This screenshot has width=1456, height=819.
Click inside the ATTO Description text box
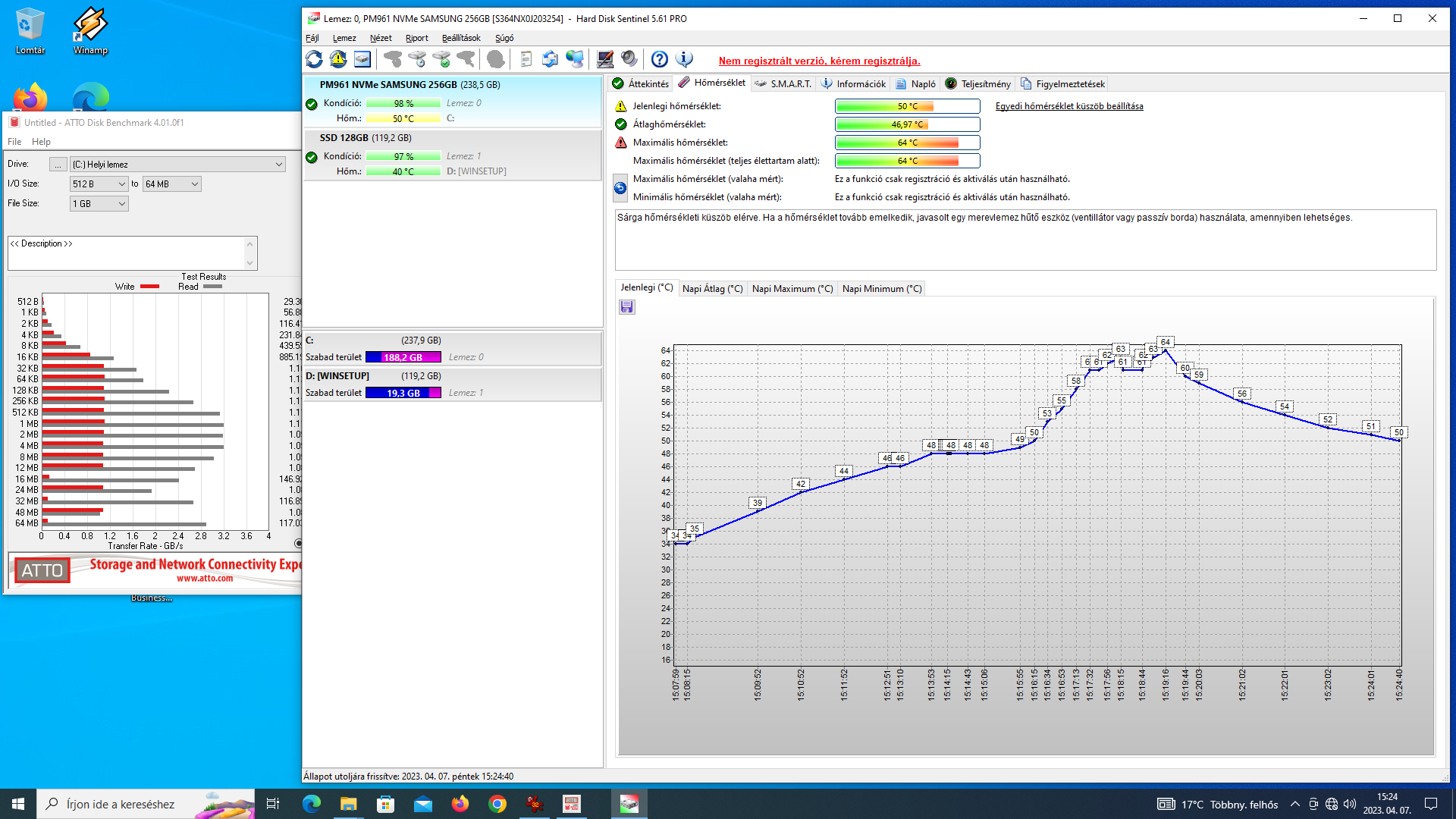[127, 253]
